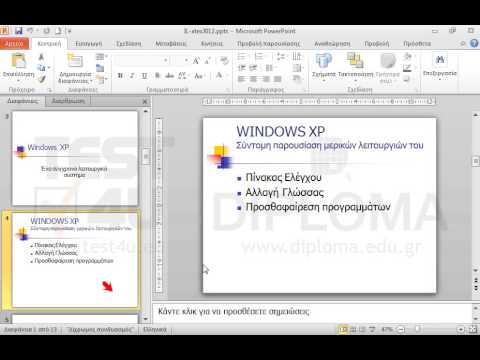The width and height of the screenshot is (480, 360).
Task: Click the Reset slide icon
Action: click(100, 68)
